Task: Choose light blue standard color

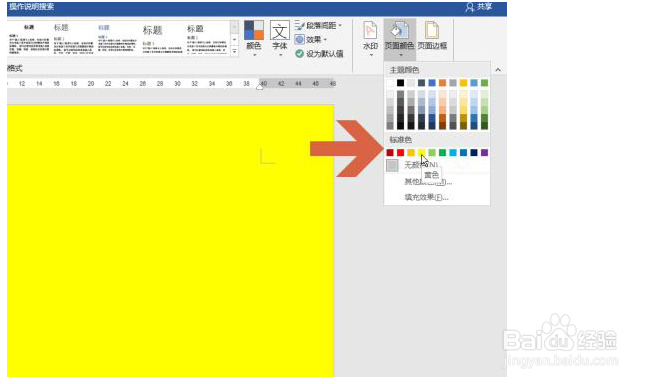Action: [x=453, y=153]
